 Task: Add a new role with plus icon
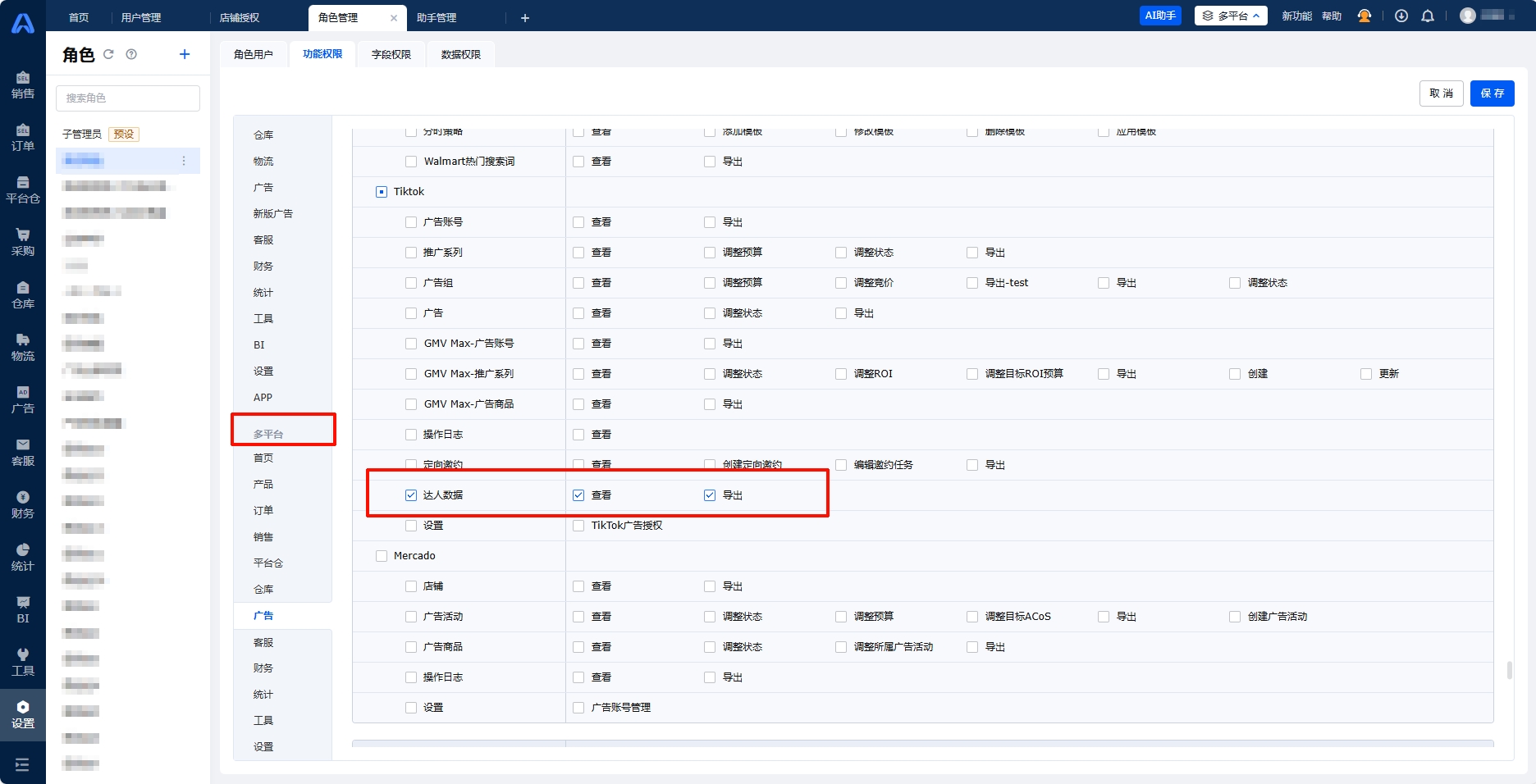coord(185,54)
